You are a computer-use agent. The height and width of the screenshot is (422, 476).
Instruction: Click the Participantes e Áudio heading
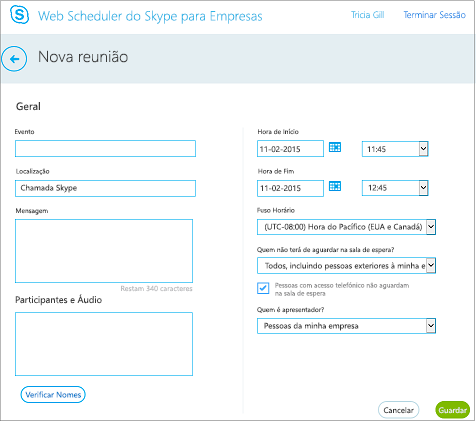[59, 300]
